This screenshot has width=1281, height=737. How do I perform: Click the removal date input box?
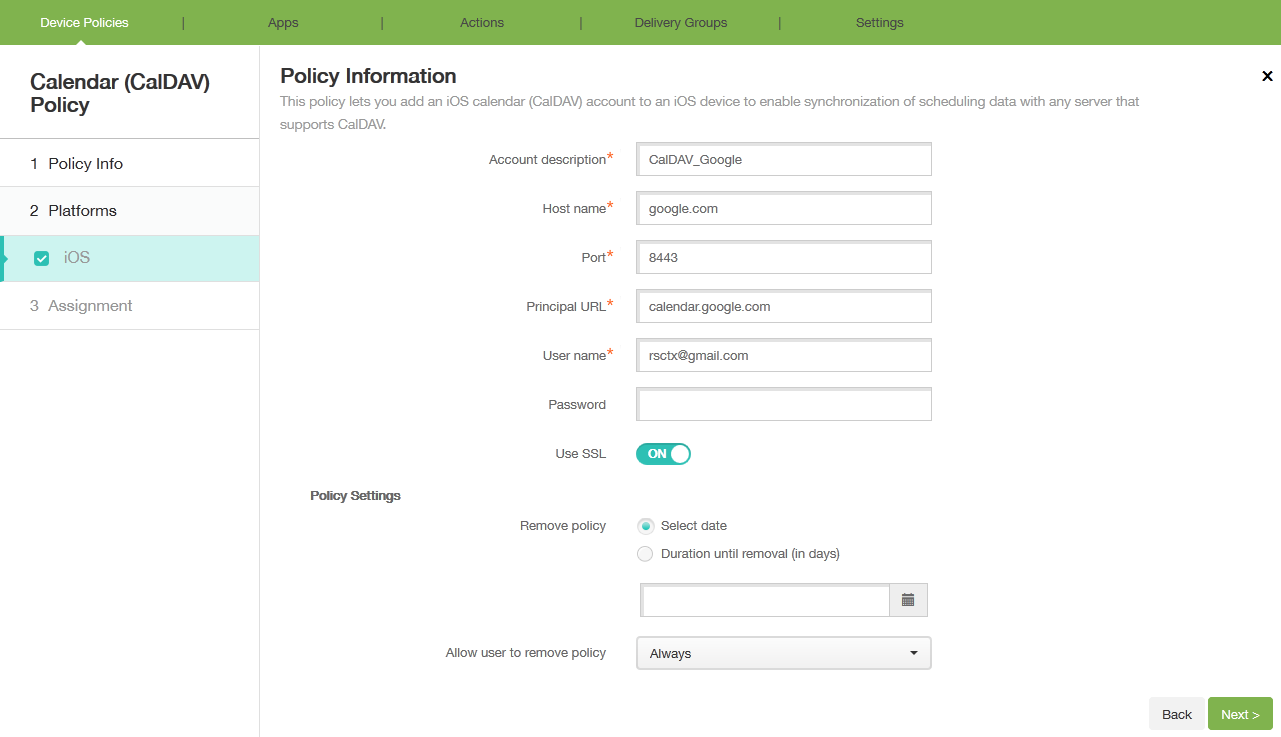765,600
